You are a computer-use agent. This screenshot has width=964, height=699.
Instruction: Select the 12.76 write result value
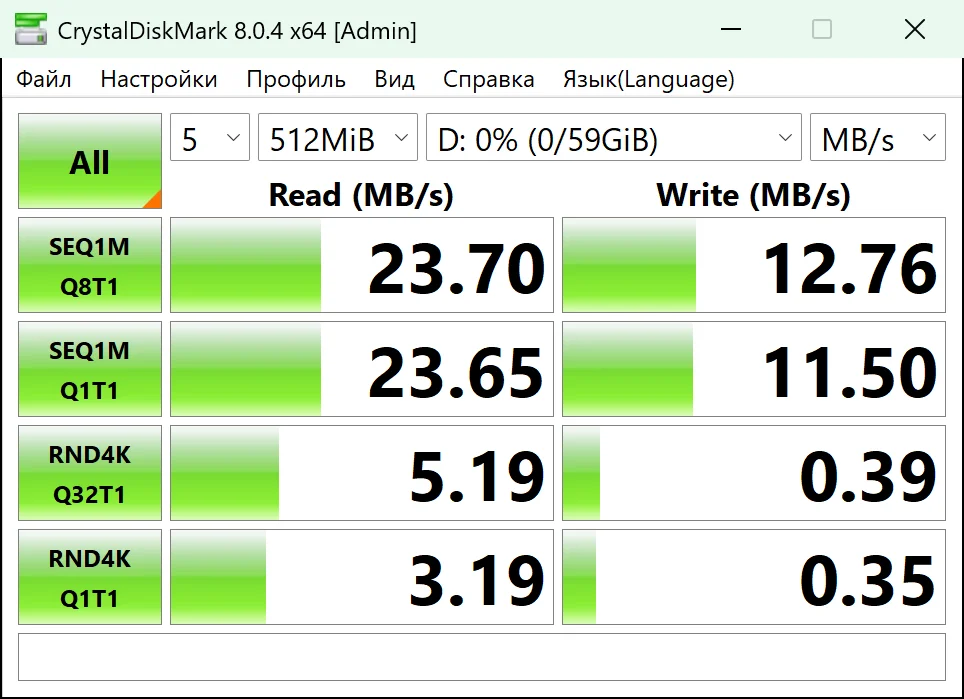[754, 265]
